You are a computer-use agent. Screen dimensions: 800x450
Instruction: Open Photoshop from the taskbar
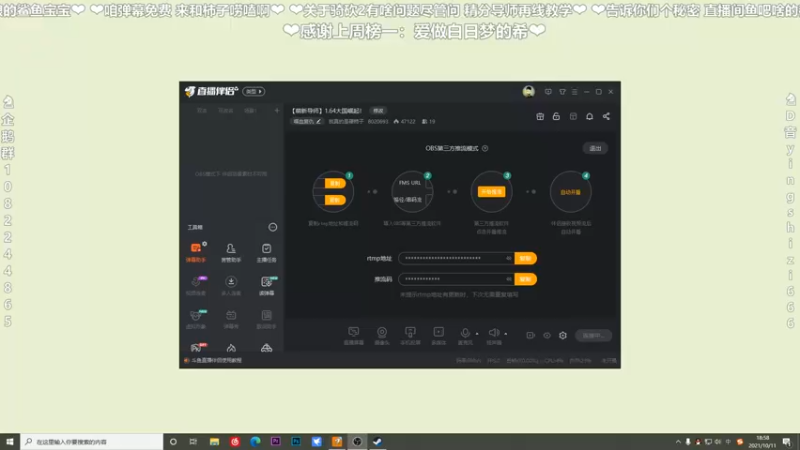(x=296, y=441)
